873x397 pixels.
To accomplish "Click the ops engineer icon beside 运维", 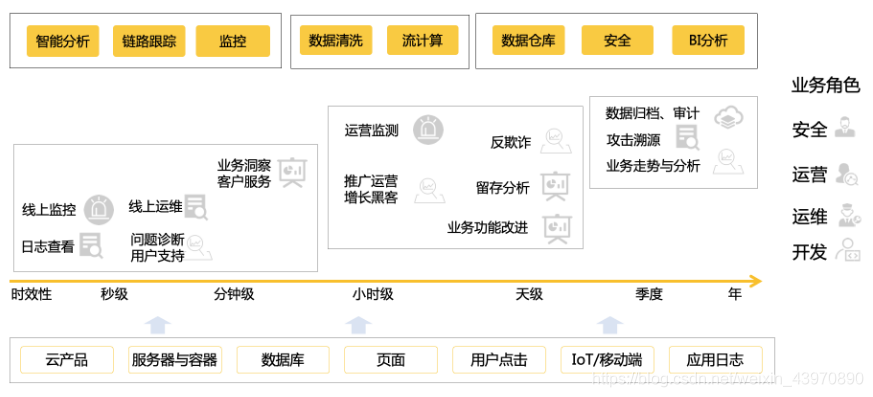I will (850, 215).
